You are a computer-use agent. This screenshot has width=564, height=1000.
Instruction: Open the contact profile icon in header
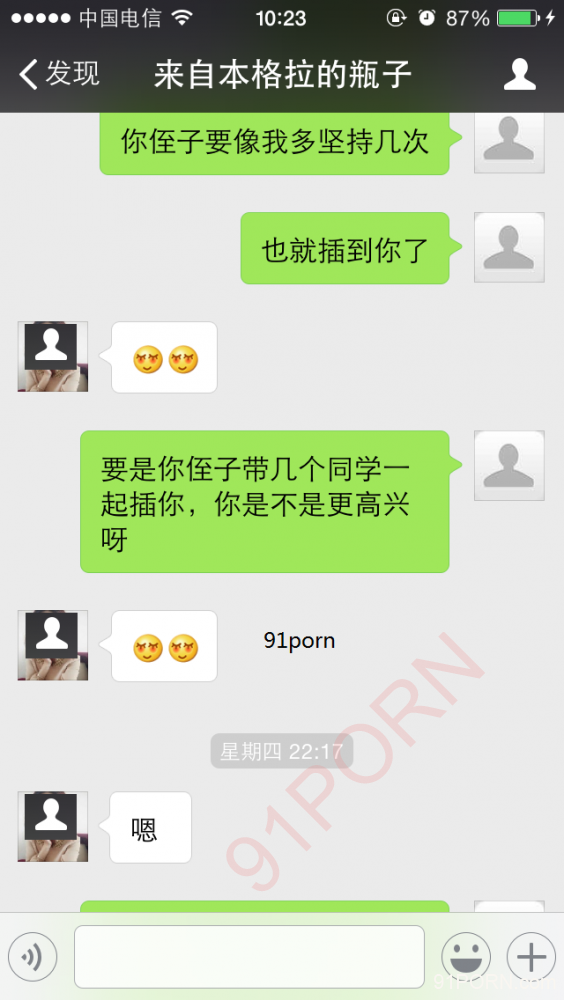tap(519, 74)
